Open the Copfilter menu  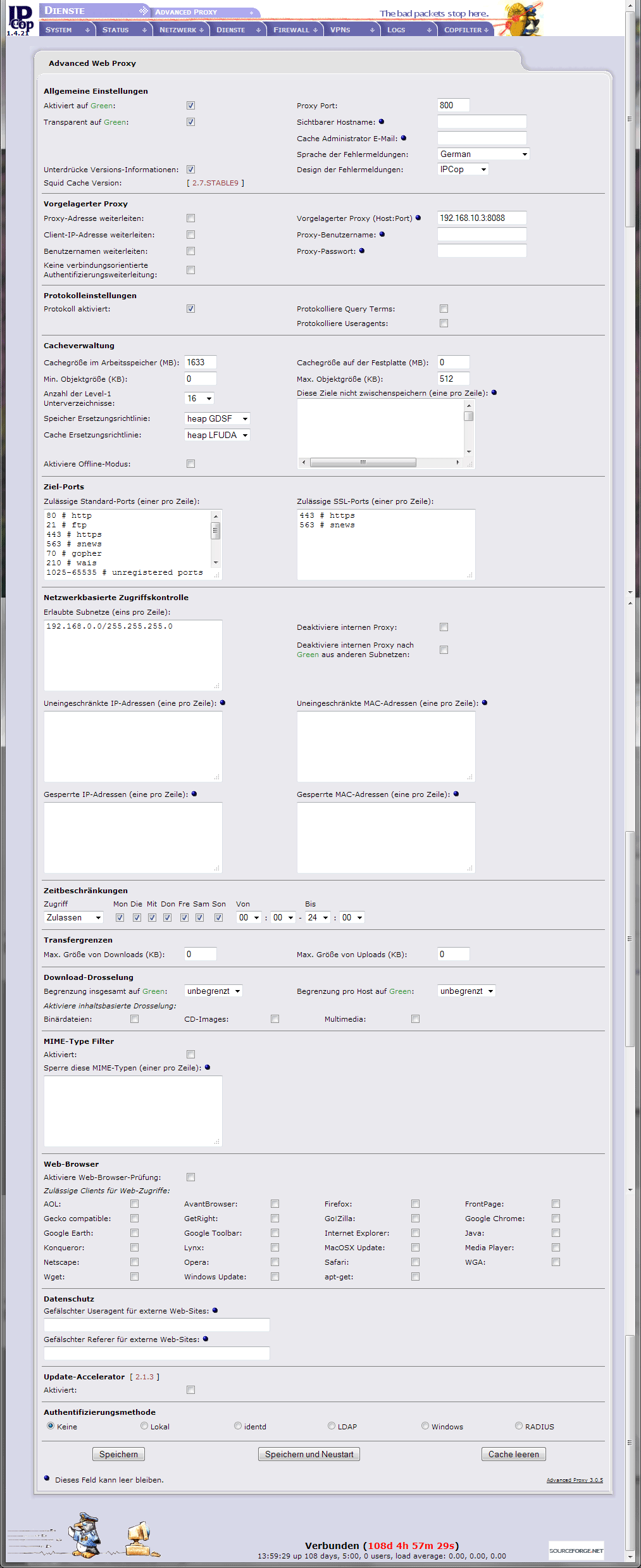point(466,30)
